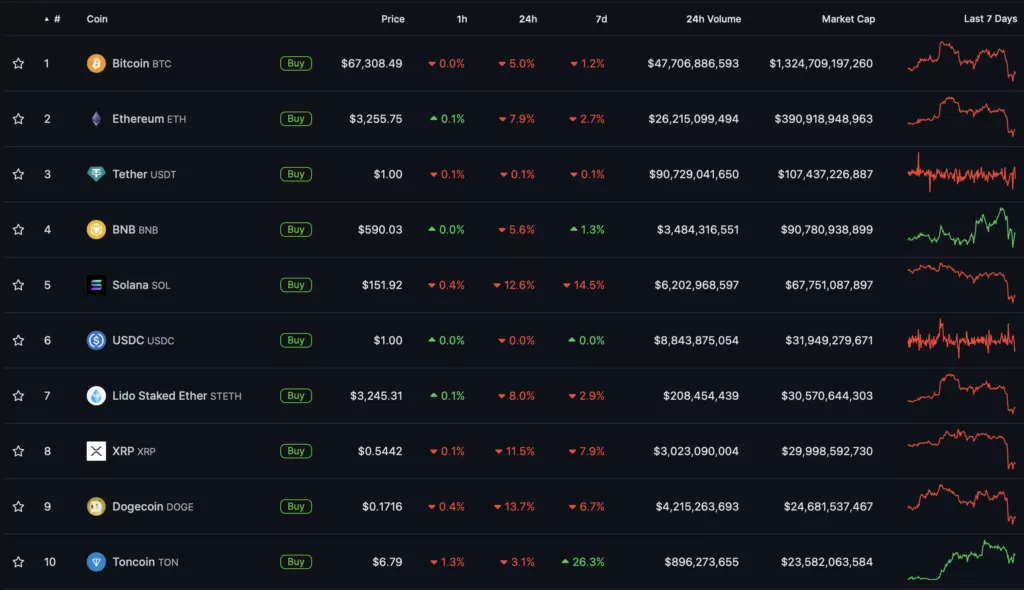Image resolution: width=1024 pixels, height=590 pixels.
Task: Open the Bitcoin BTC coin page
Action: pos(142,63)
